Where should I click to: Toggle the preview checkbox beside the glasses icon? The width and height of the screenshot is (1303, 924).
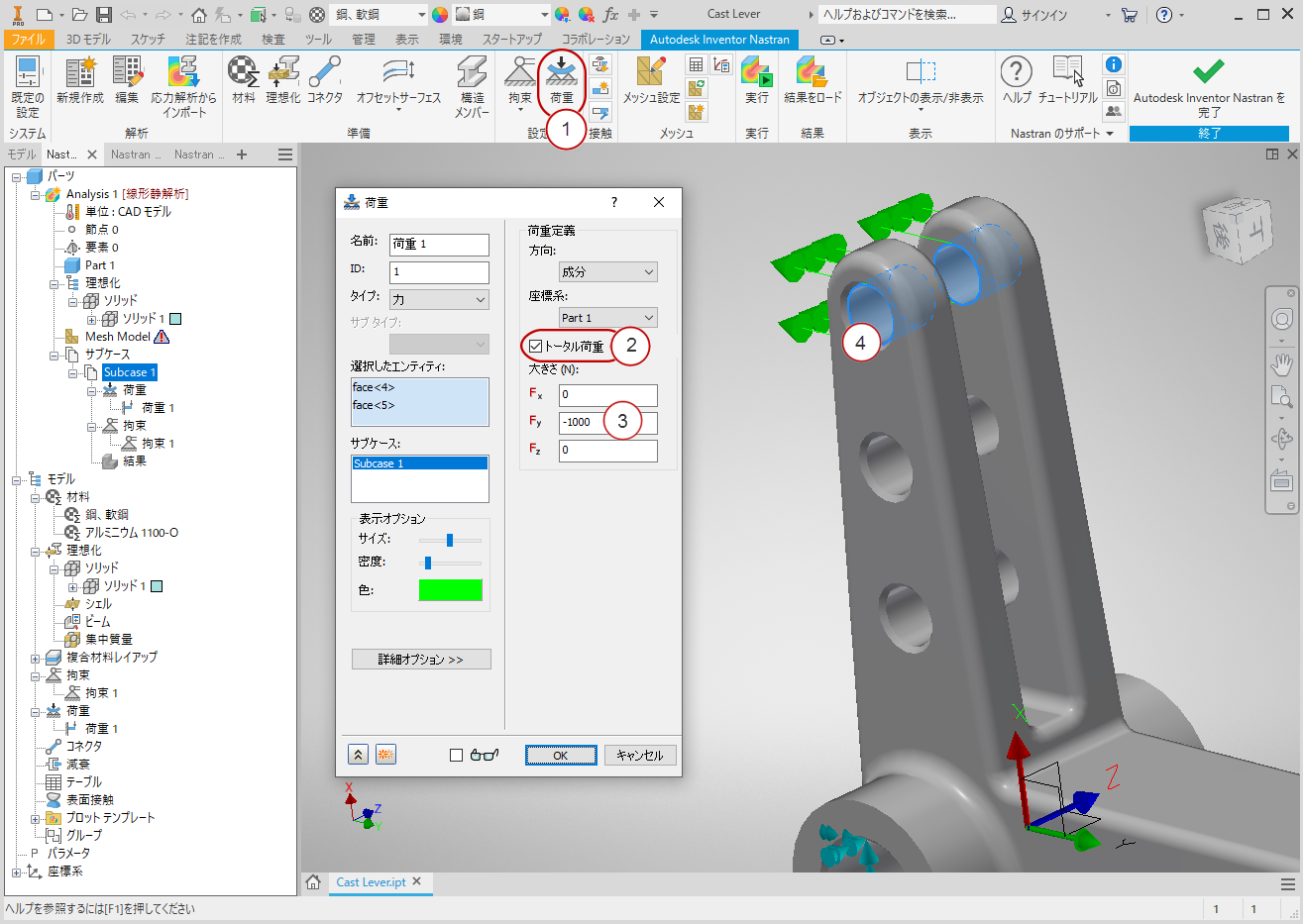[456, 755]
